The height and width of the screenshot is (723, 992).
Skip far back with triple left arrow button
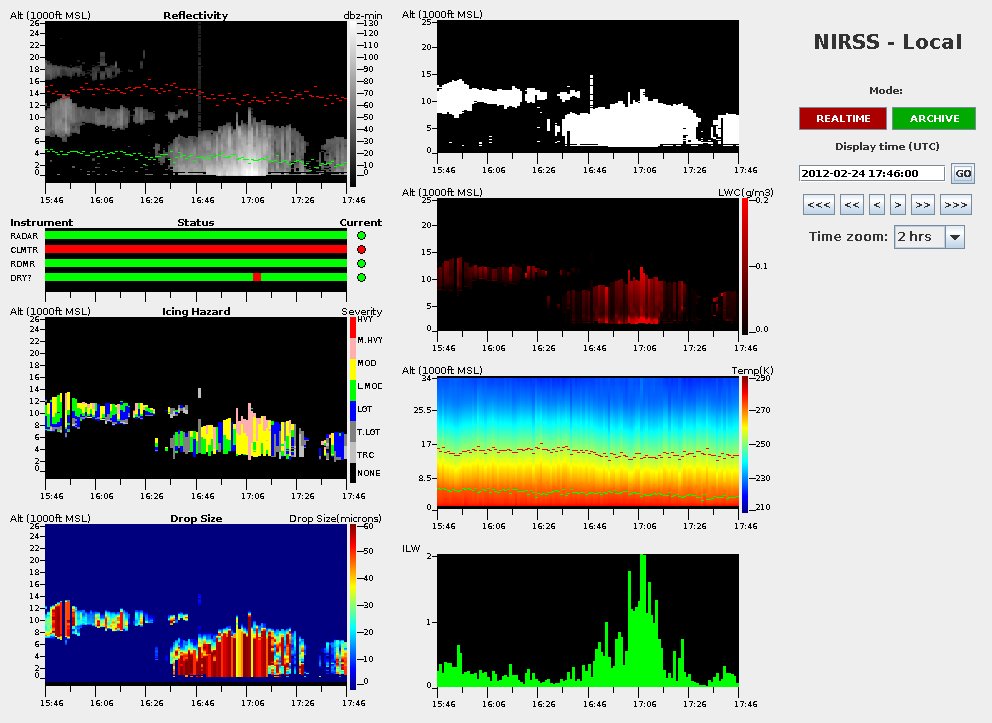(819, 205)
